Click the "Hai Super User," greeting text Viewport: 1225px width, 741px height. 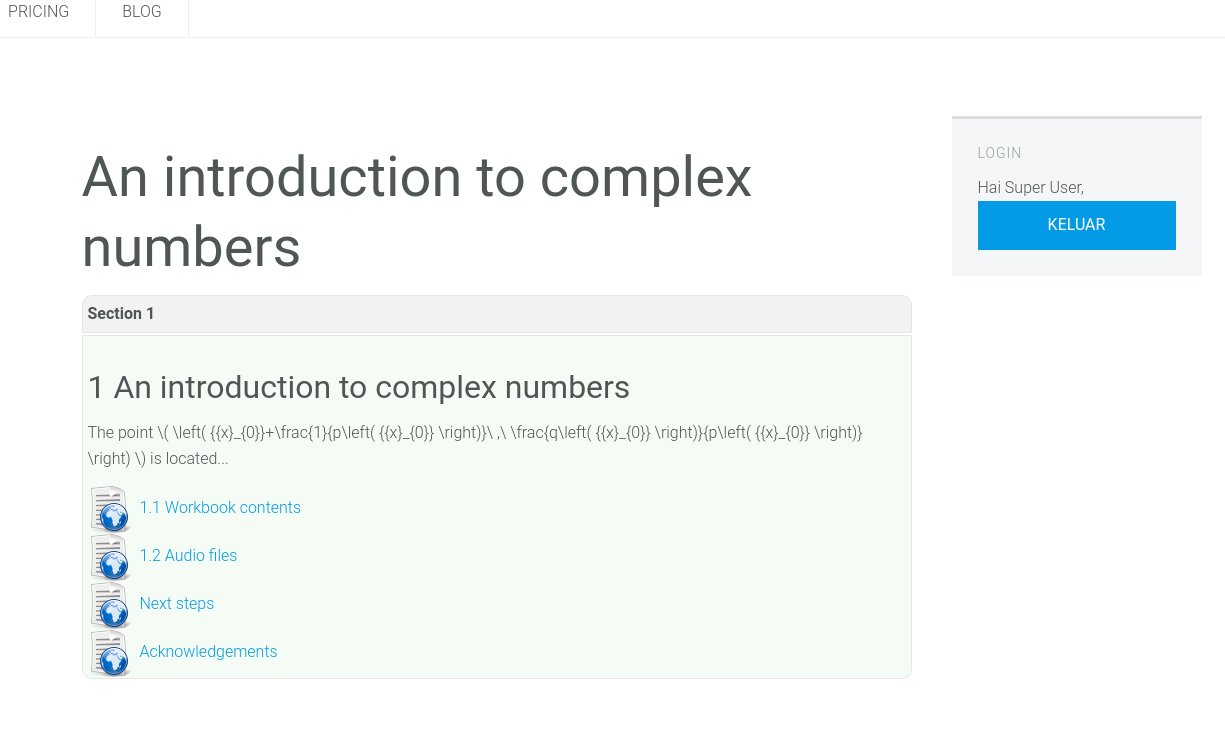pos(1030,187)
